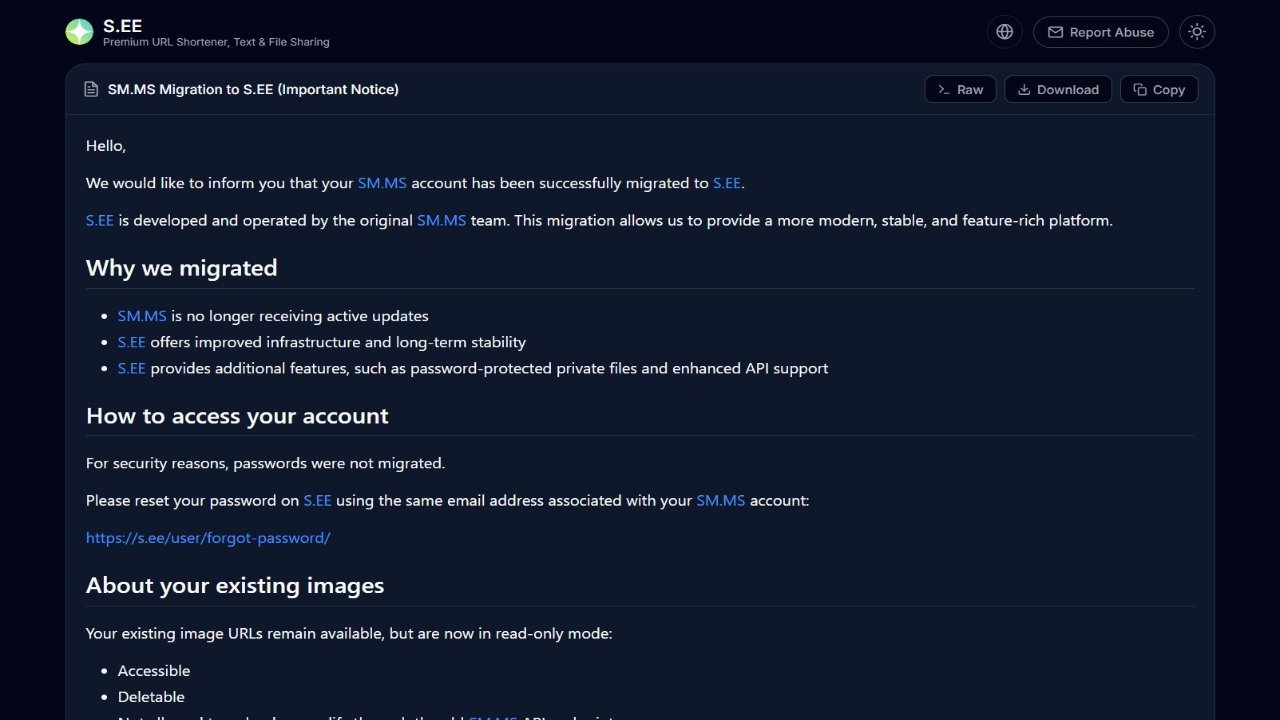Open SM.MS link before 'account:' in reset line
This screenshot has width=1280, height=720.
coord(721,500)
